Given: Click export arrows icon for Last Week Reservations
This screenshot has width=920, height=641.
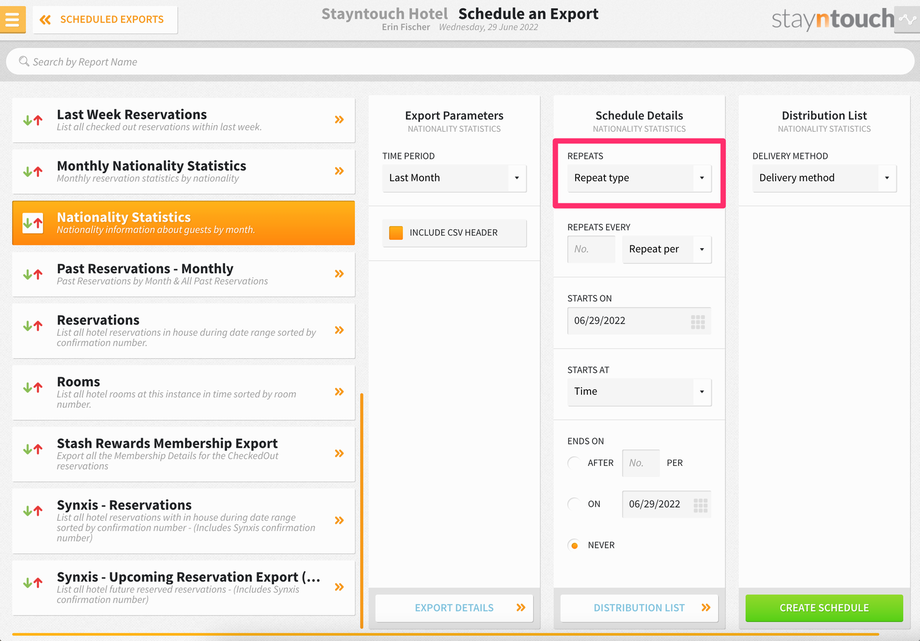Looking at the screenshot, I should coord(33,120).
